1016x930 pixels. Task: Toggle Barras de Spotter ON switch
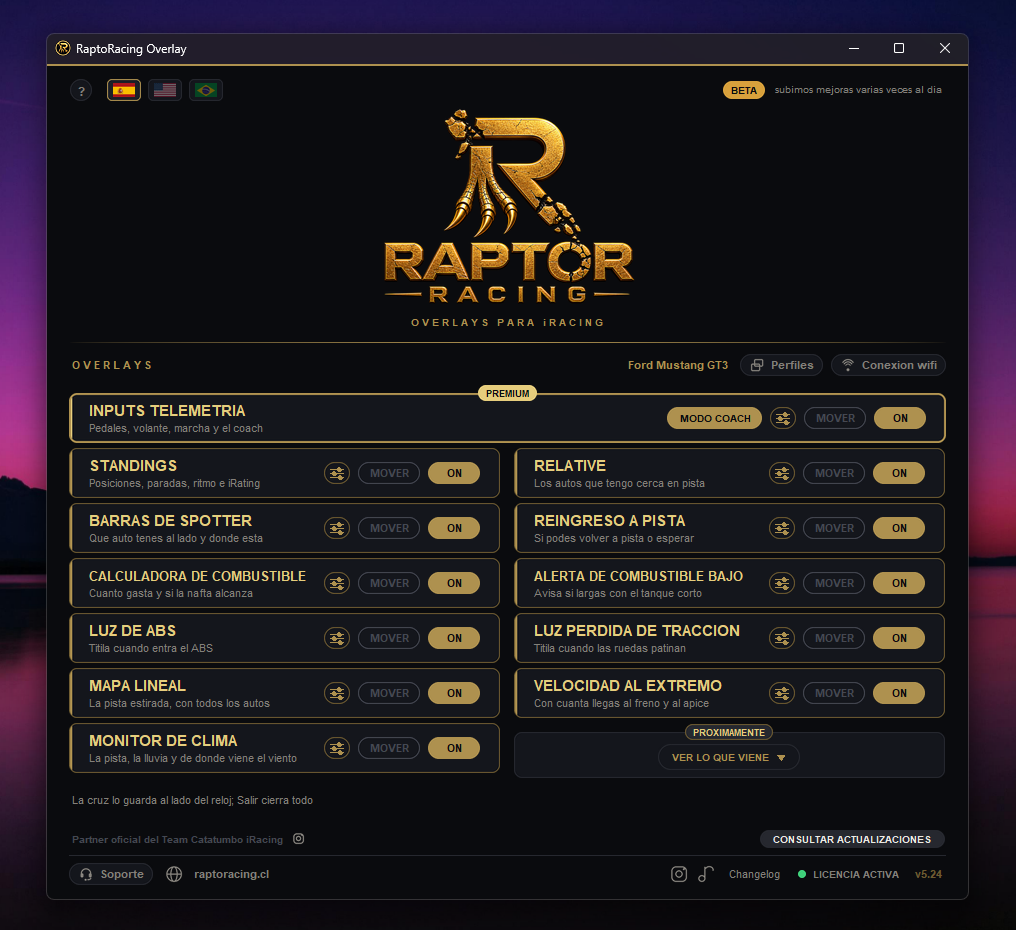tap(454, 528)
